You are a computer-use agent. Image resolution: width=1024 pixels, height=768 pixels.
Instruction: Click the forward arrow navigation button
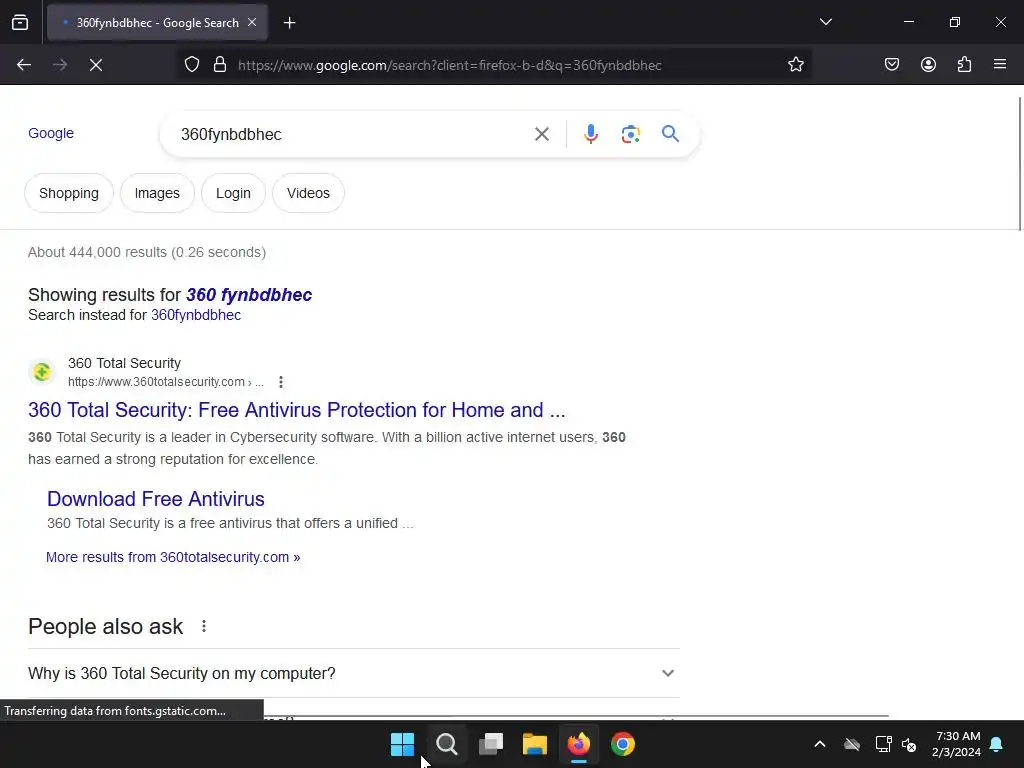tap(60, 65)
